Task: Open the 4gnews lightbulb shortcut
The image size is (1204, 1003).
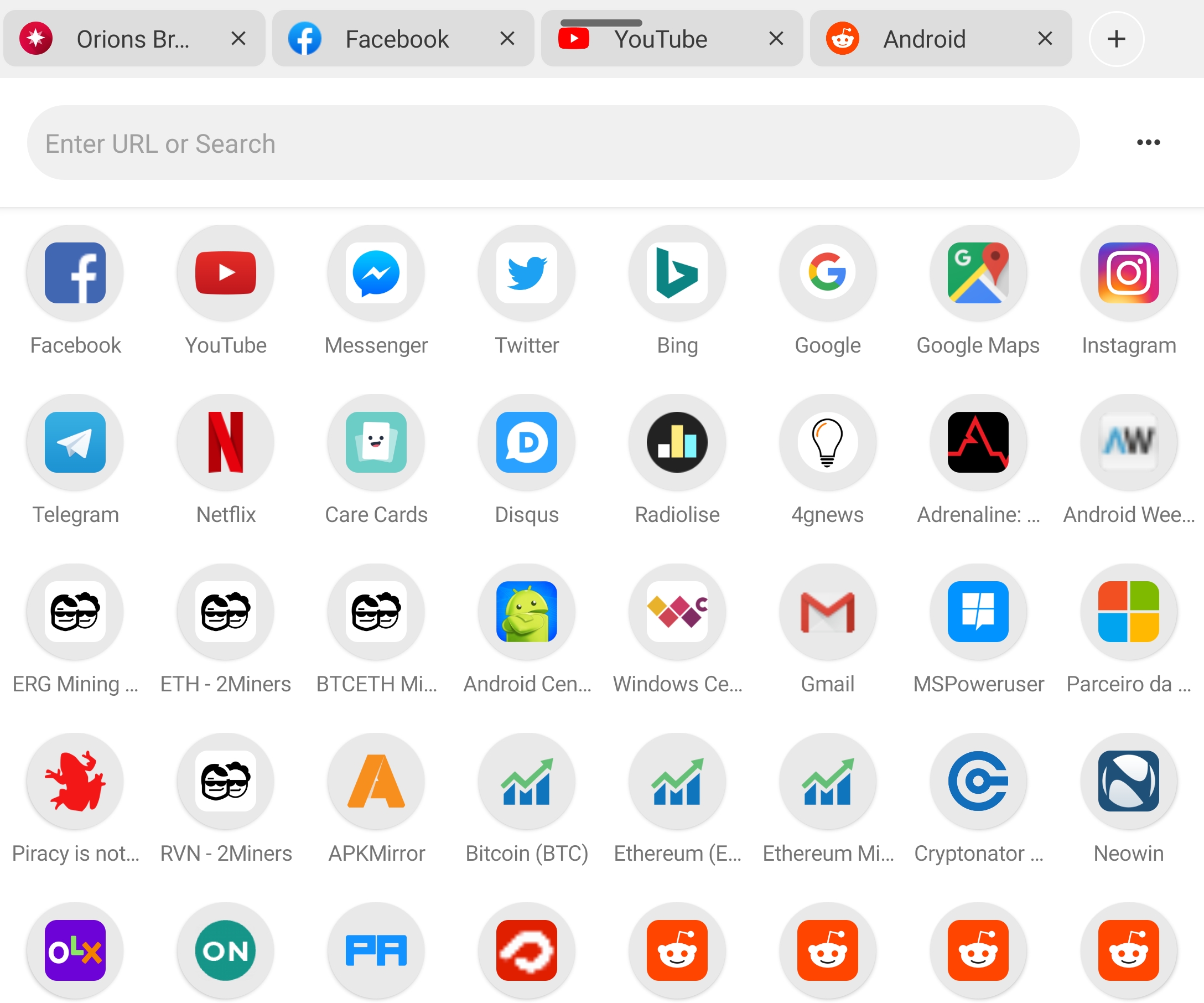Action: pyautogui.click(x=828, y=442)
